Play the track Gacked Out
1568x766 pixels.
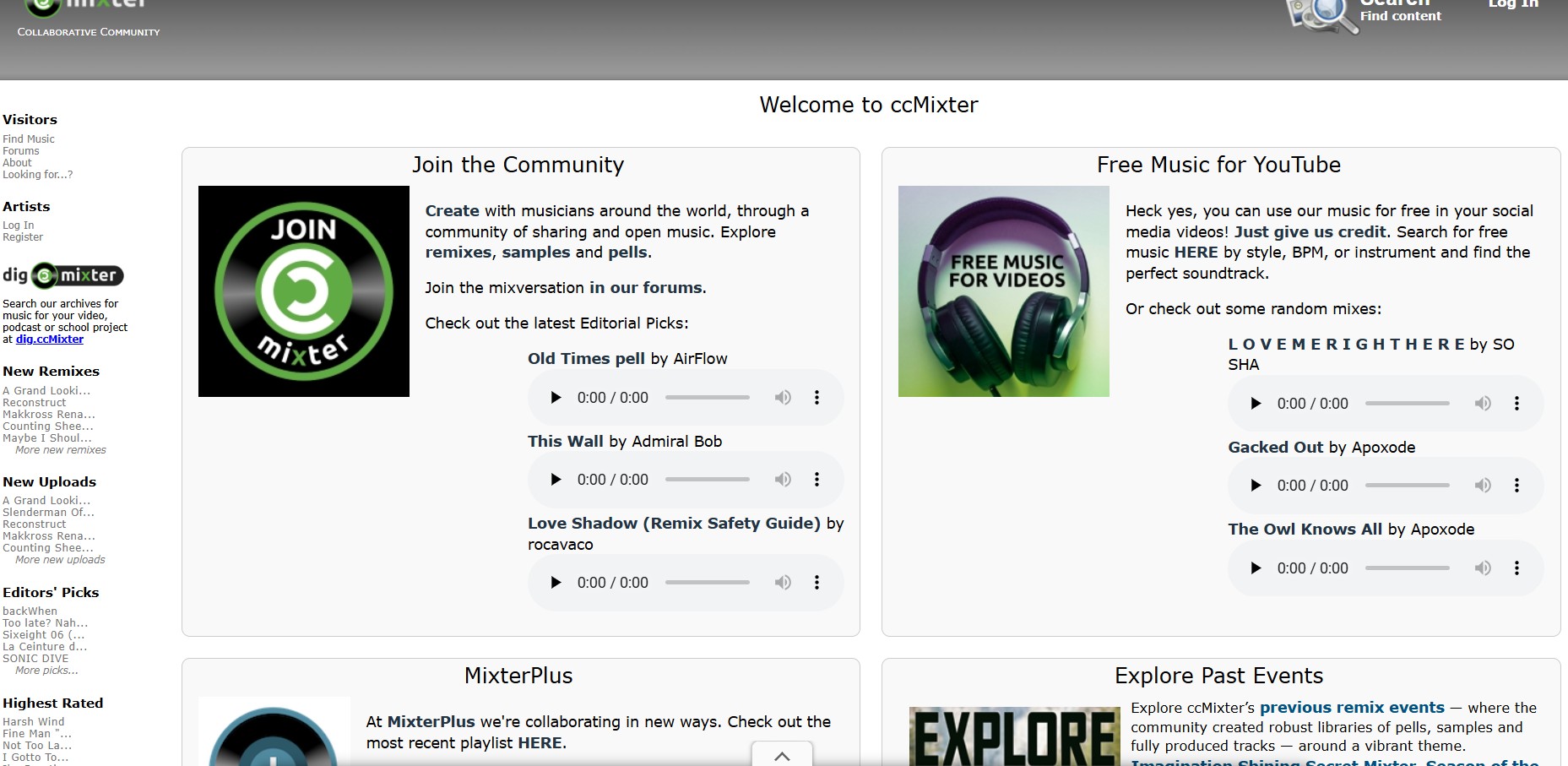coord(1256,485)
